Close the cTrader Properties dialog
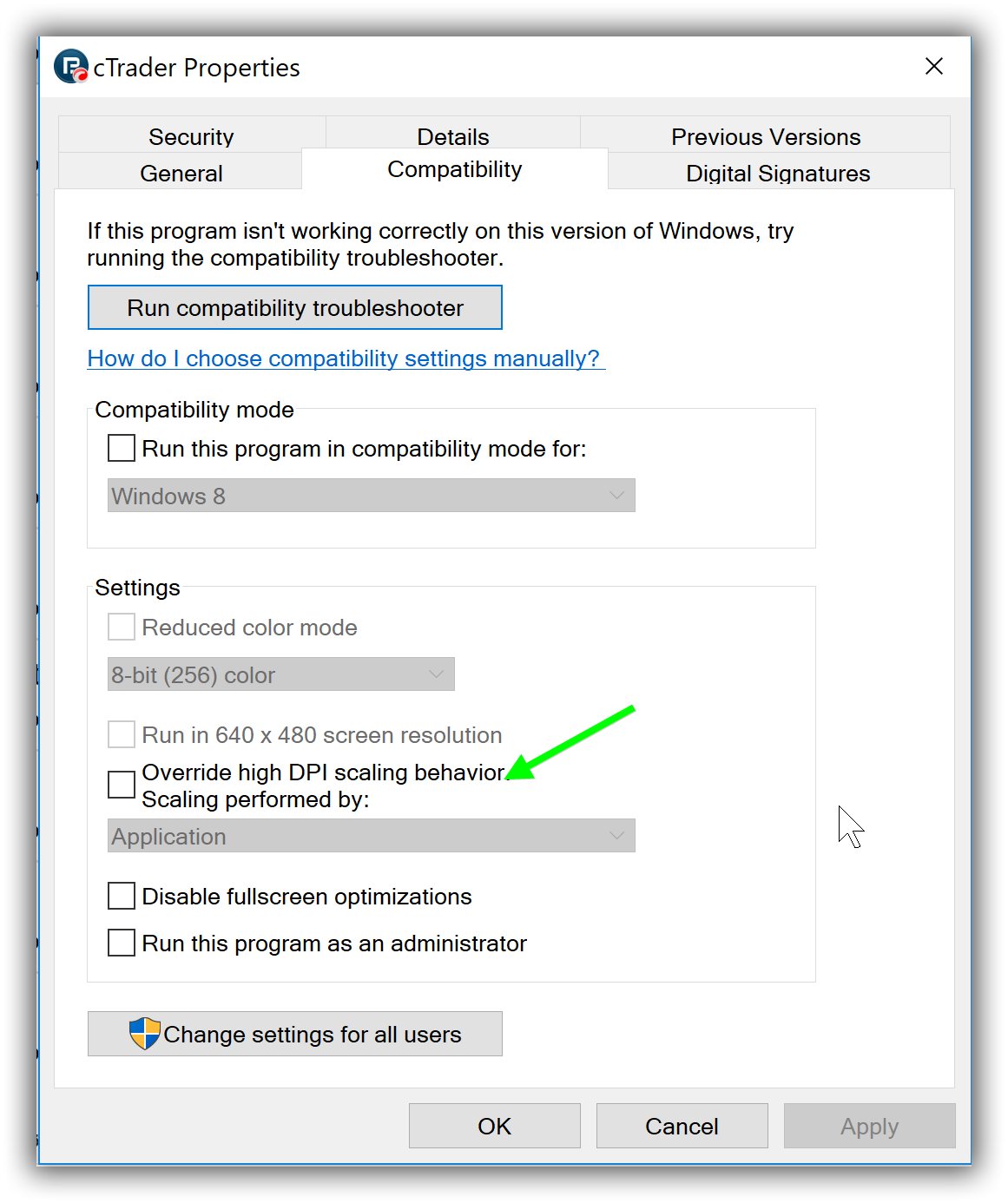Image resolution: width=1008 pixels, height=1203 pixels. click(933, 67)
